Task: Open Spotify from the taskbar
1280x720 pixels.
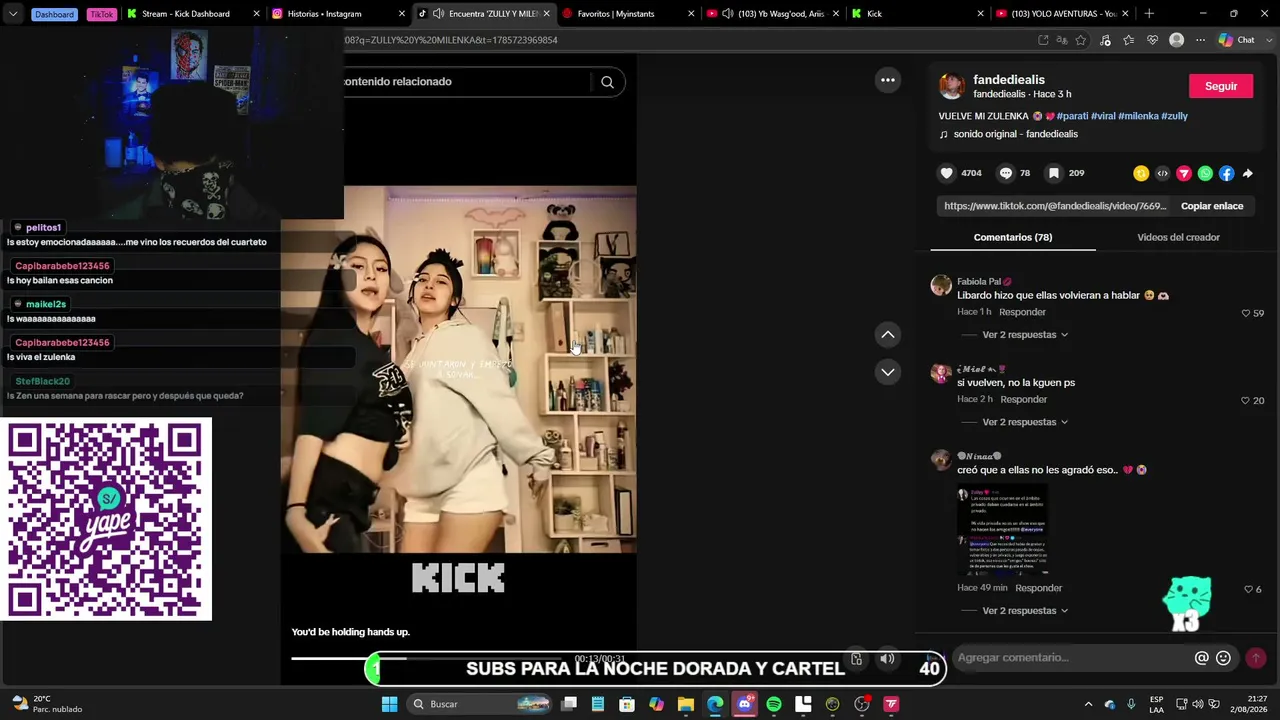Action: [x=774, y=705]
